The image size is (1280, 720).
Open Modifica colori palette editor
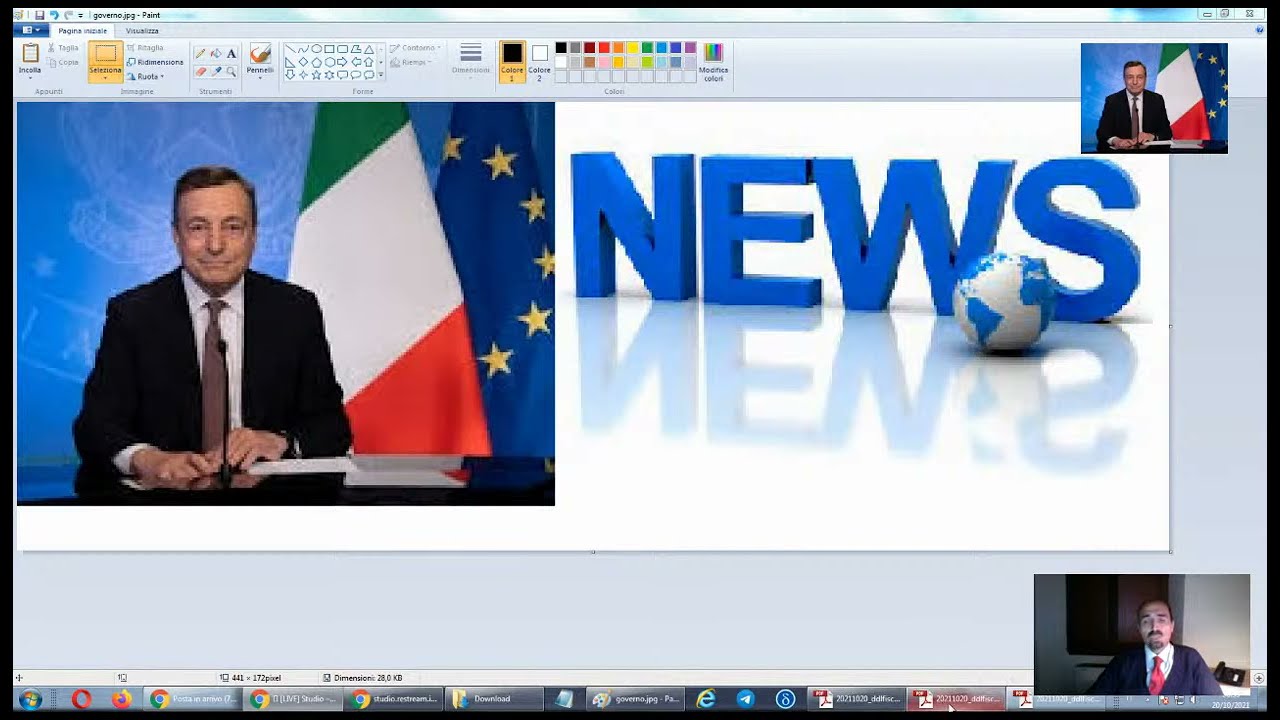713,61
